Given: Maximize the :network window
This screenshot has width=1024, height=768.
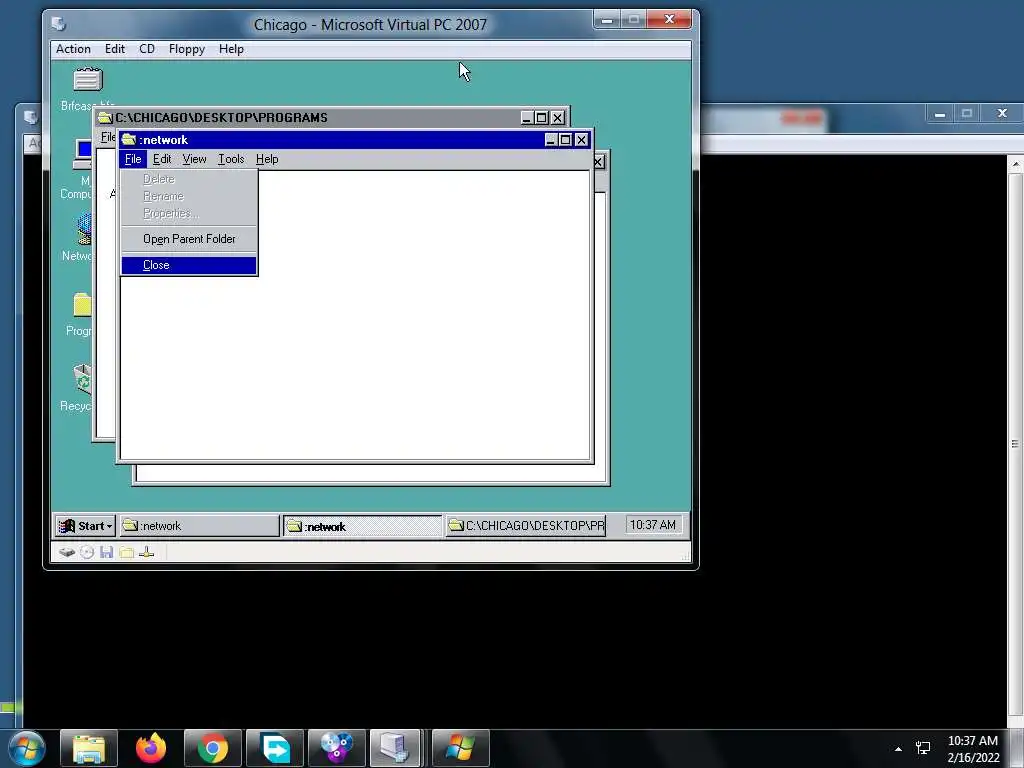Looking at the screenshot, I should click(x=566, y=140).
